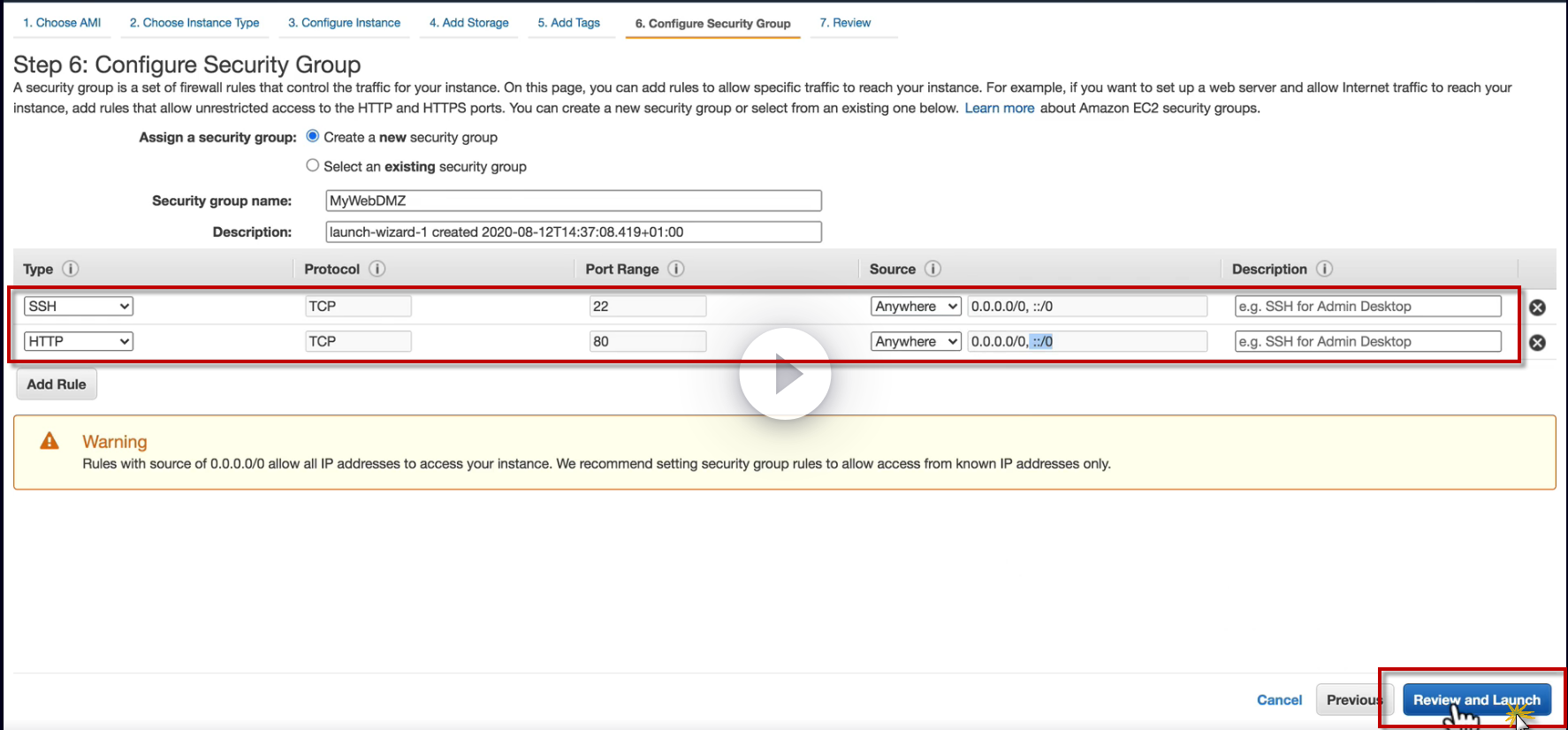The image size is (1568, 730).
Task: Click the HTTP rule TCP protocol field
Action: [x=358, y=341]
